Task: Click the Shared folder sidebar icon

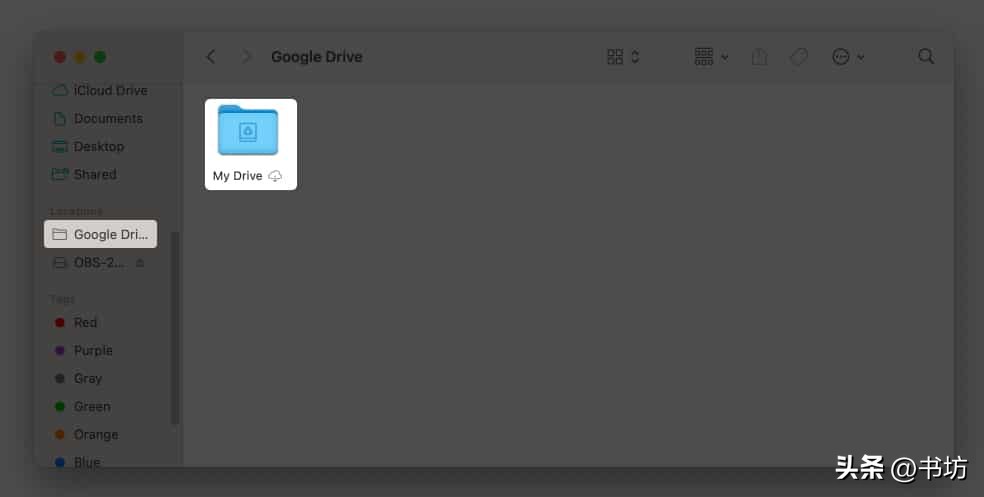Action: [60, 174]
